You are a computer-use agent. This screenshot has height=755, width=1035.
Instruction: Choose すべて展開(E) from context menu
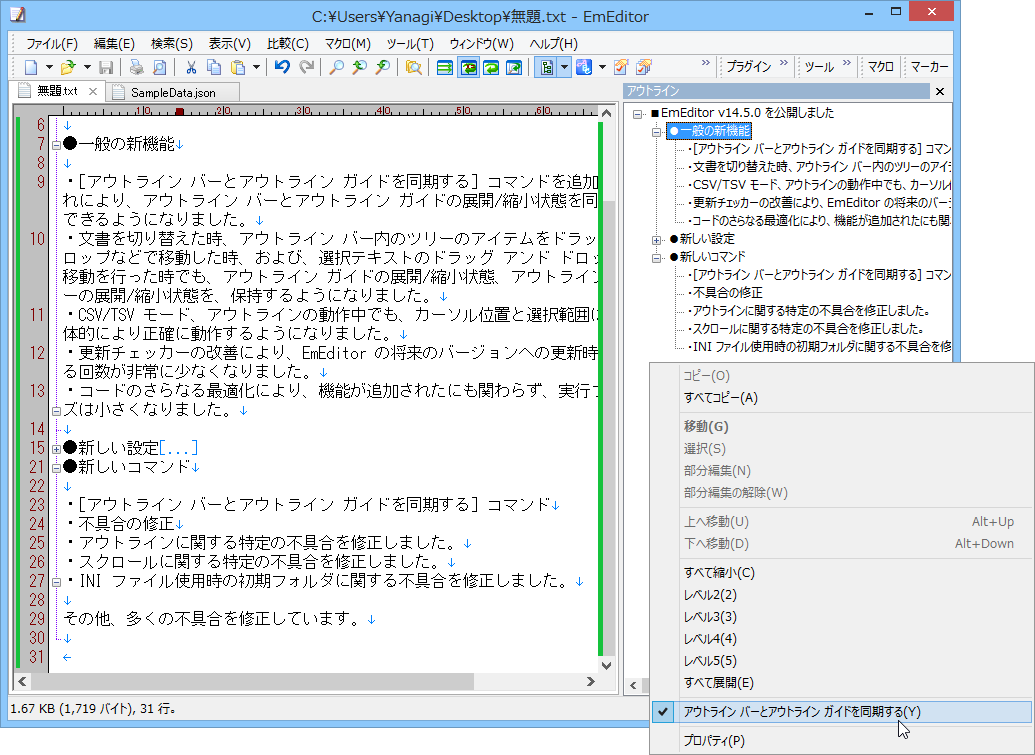tap(842, 683)
